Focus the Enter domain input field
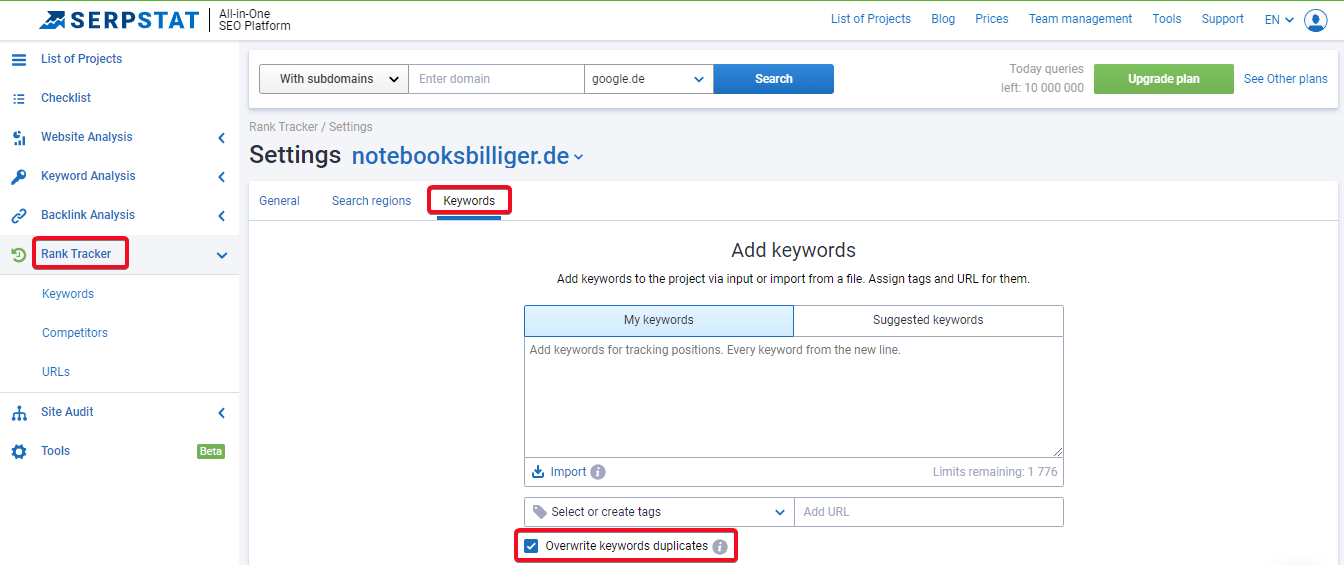Viewport: 1344px width, 565px height. click(x=496, y=79)
